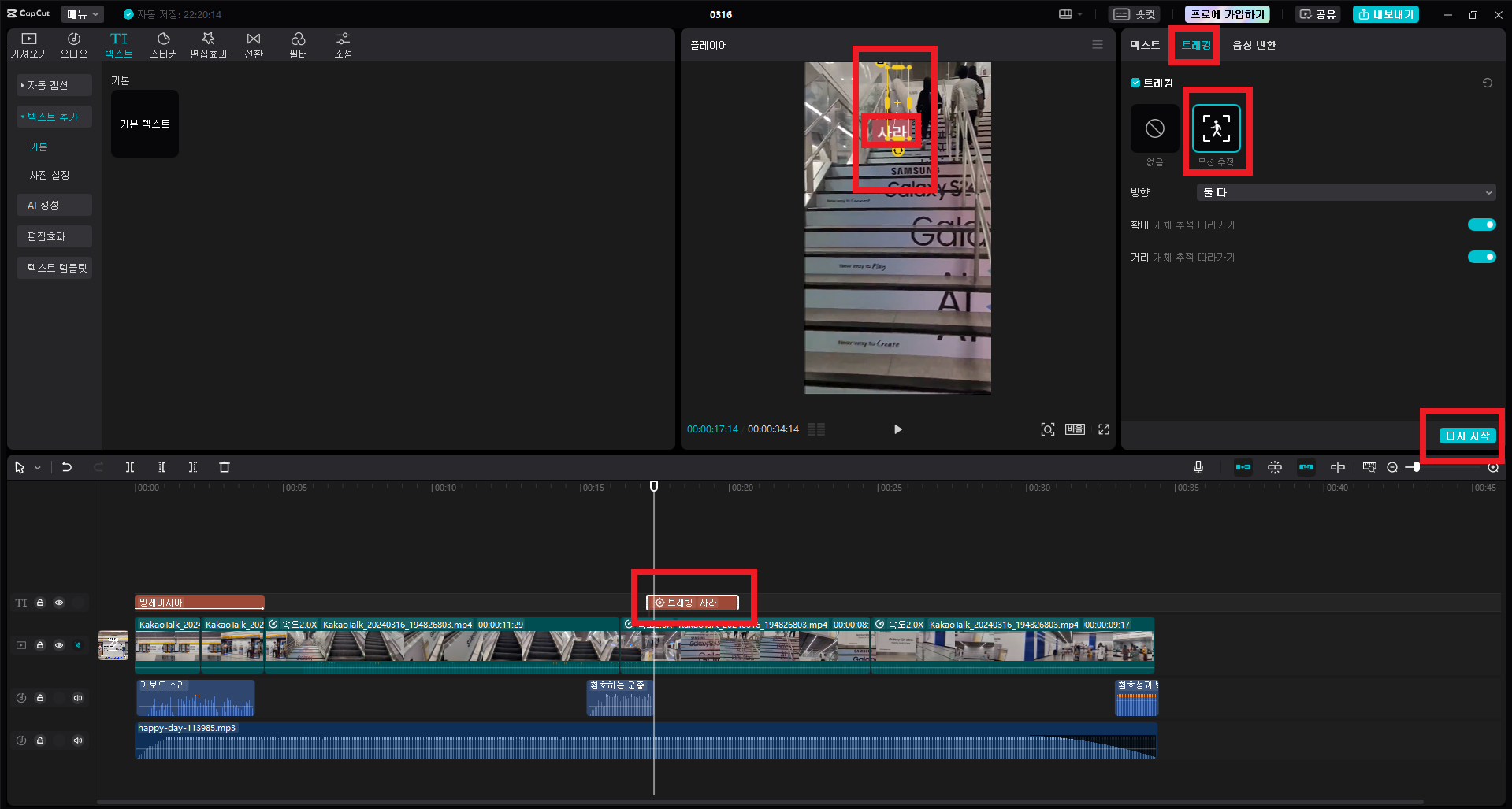Viewport: 1512px width, 809px height.
Task: Toggle 확대 개체 추적 따라가기 switch
Action: pyautogui.click(x=1481, y=225)
